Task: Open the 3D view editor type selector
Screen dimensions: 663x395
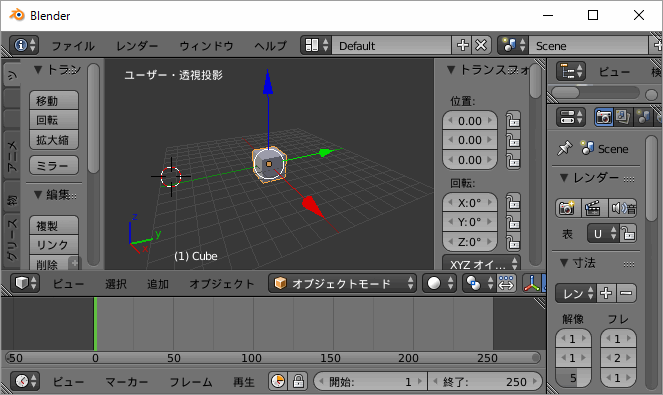Action: (25, 283)
